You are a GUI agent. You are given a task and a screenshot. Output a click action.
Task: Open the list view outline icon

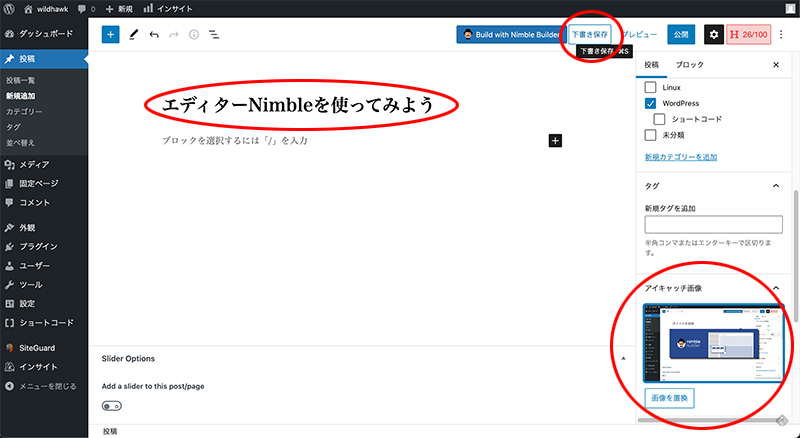tap(214, 34)
